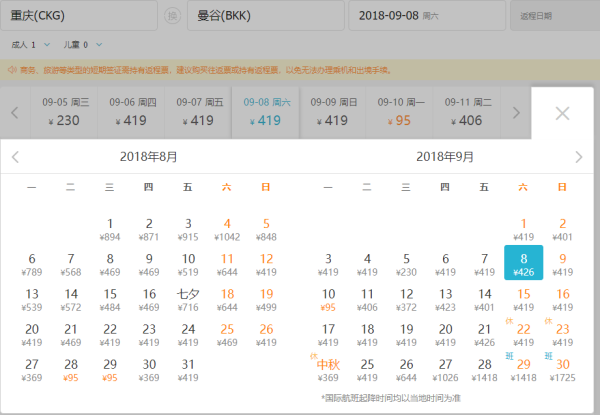Pick 中秋 date priced ¥369
Screen dimensions: 600x415
(x=328, y=370)
